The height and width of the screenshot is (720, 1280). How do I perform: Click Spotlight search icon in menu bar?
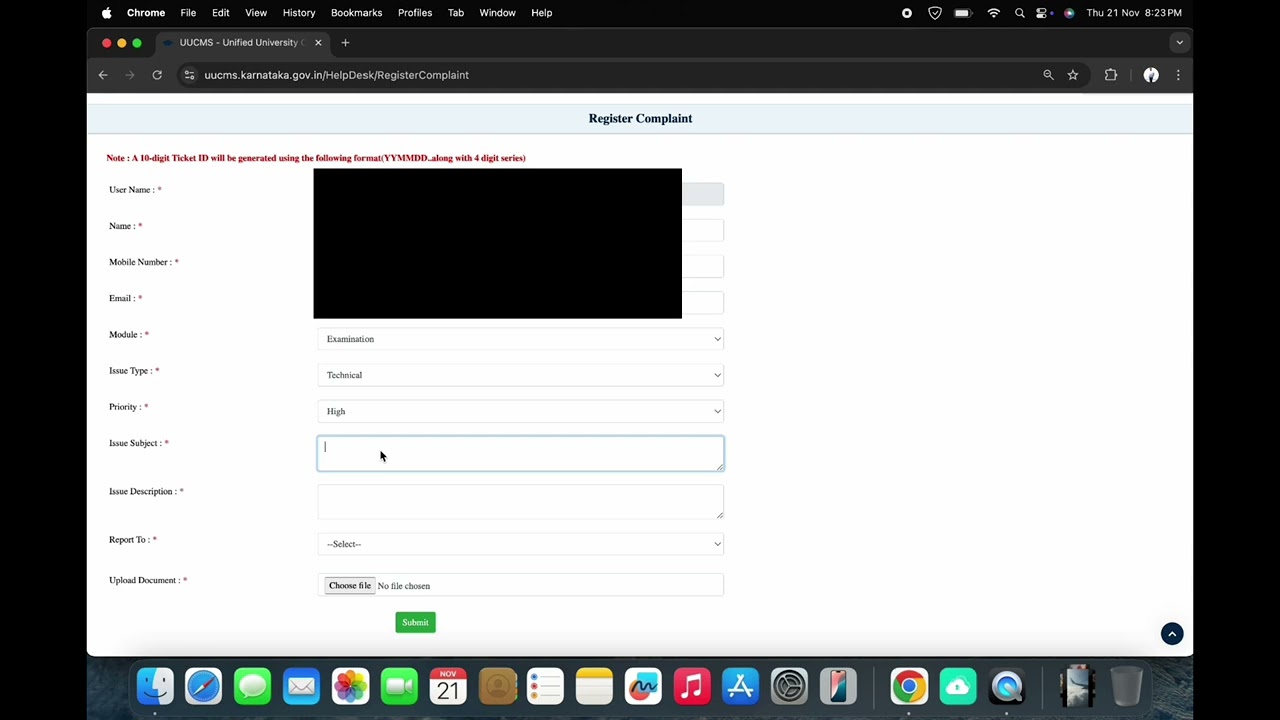coord(1019,13)
